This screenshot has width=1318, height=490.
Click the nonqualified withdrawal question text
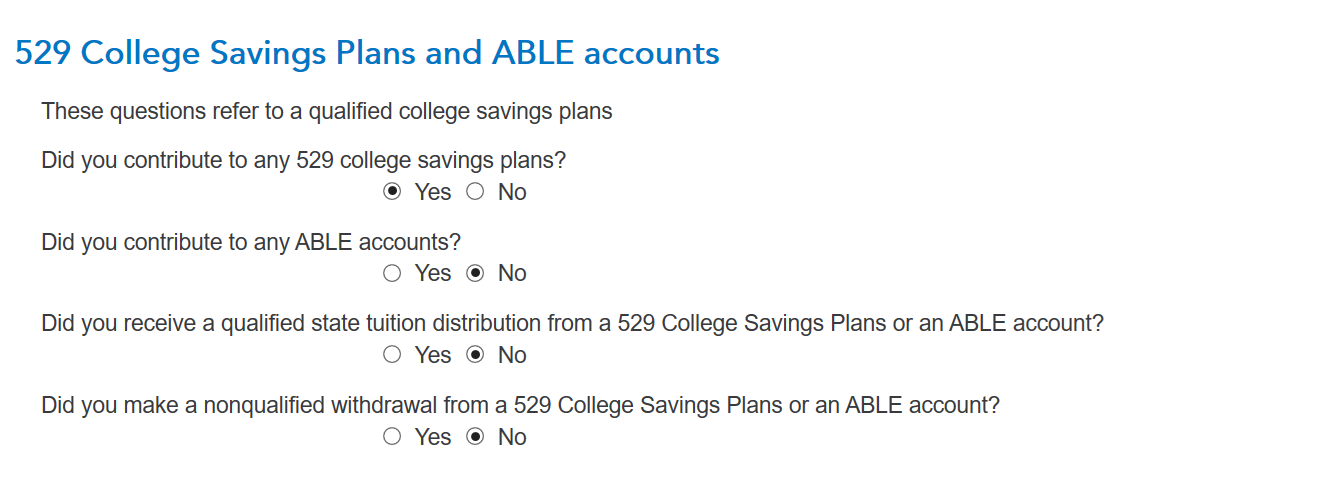(521, 406)
